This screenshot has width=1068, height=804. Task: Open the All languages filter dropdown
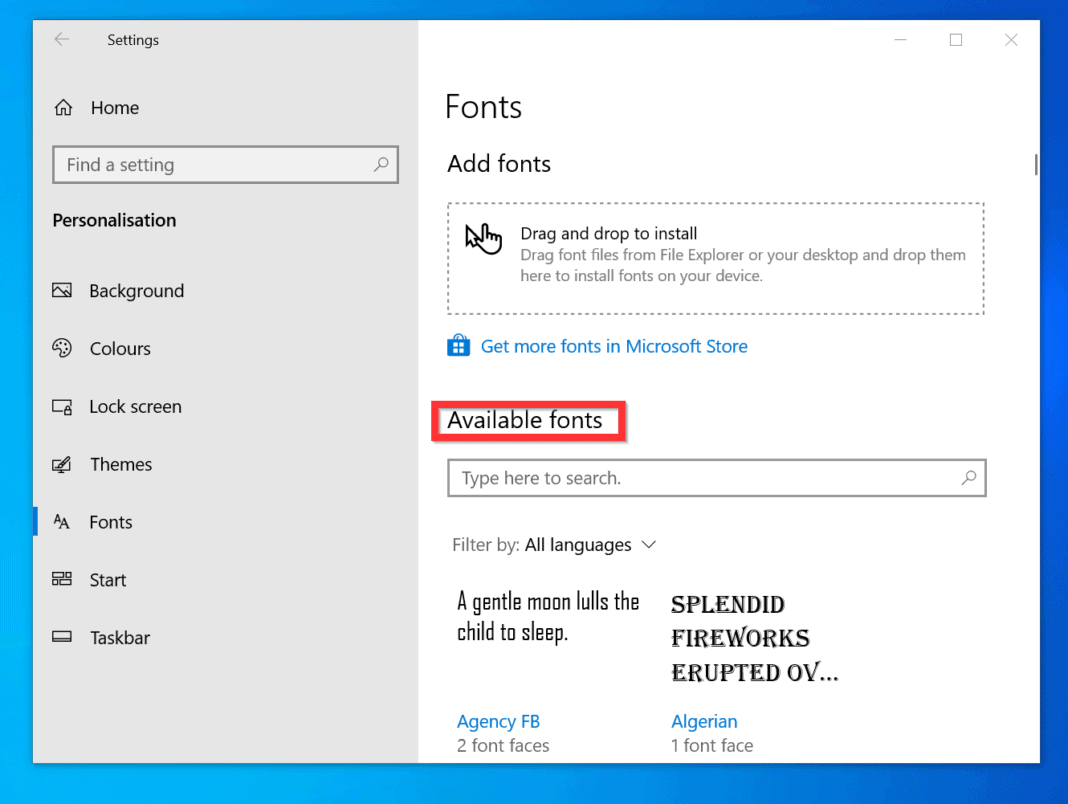[x=579, y=545]
